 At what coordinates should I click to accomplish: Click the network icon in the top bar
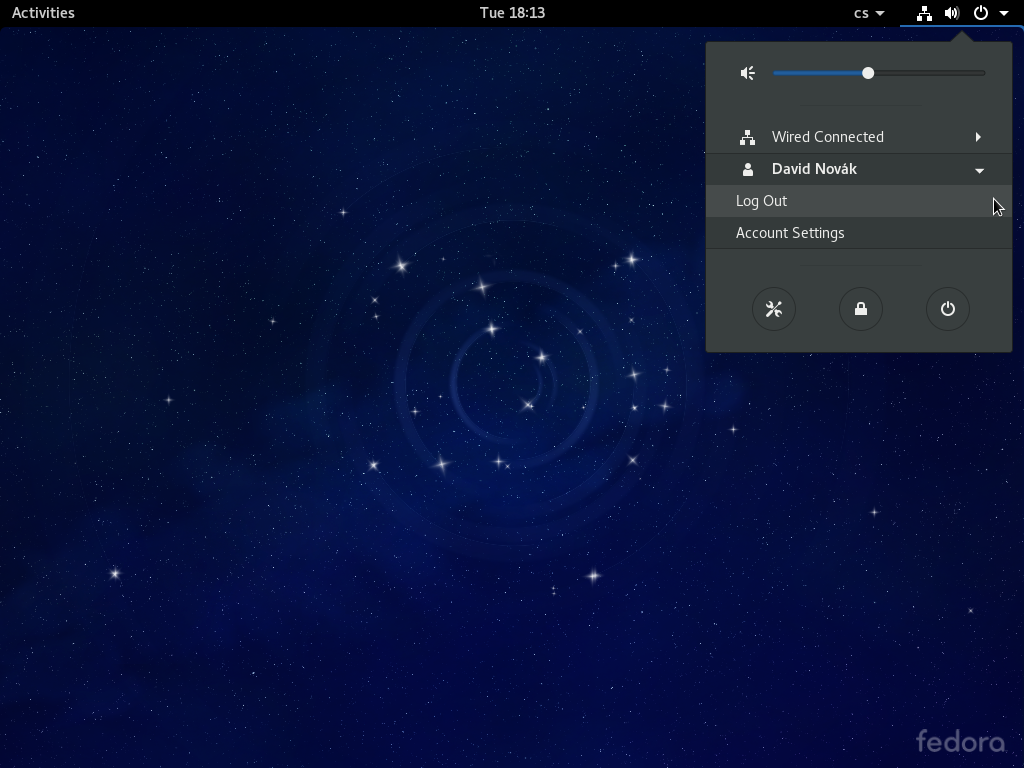click(x=924, y=13)
